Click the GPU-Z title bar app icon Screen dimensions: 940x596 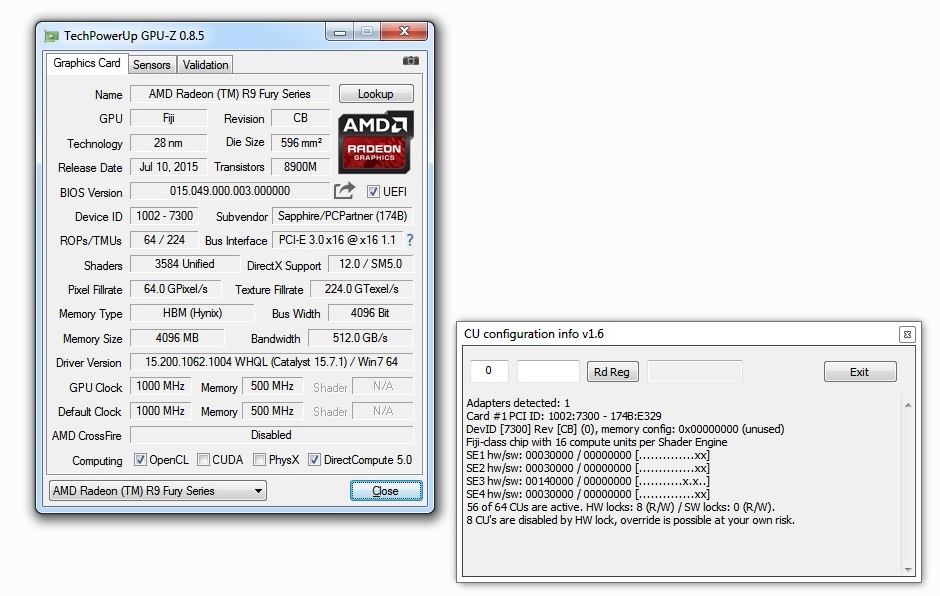[52, 36]
